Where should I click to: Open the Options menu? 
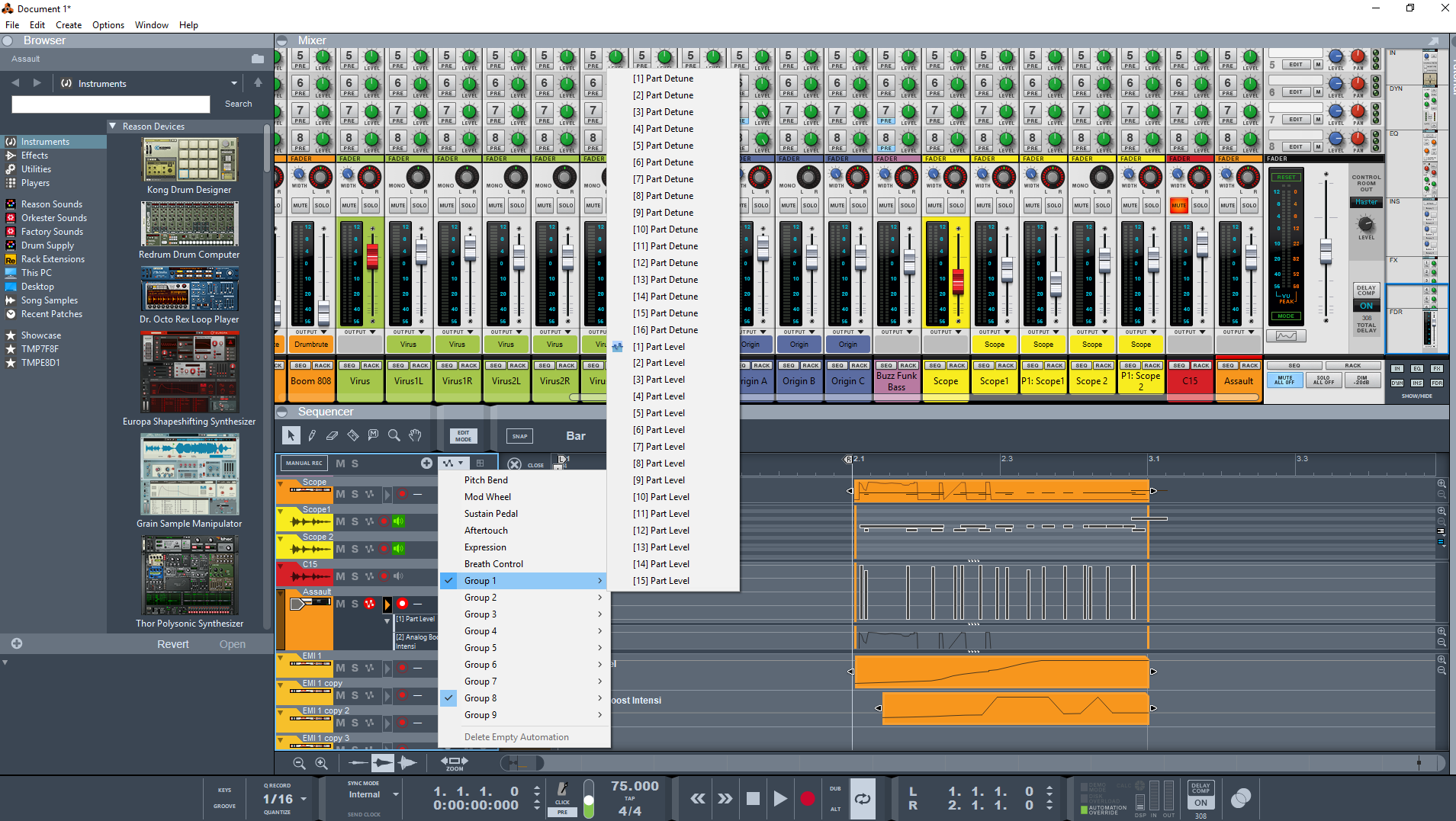[108, 24]
